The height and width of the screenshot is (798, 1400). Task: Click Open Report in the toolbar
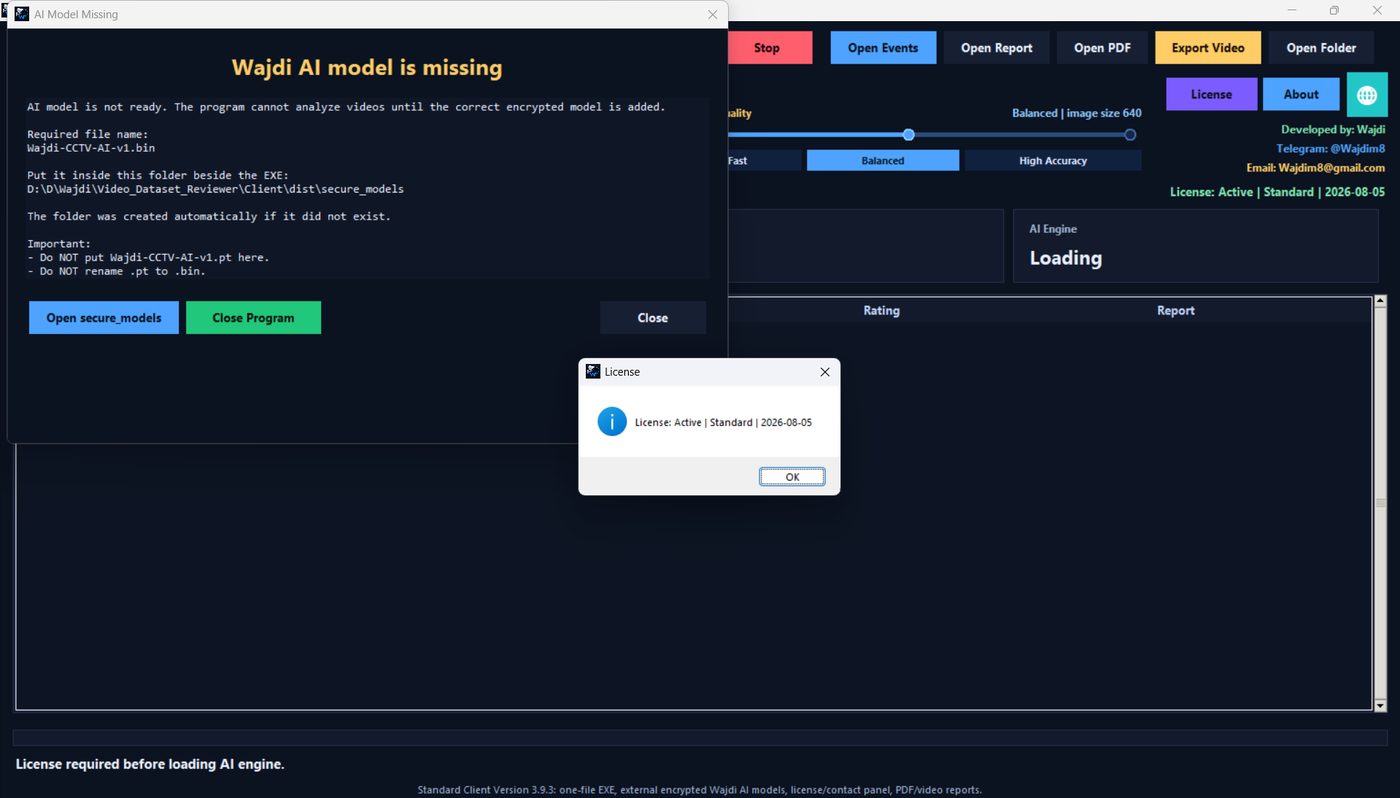[x=997, y=48]
